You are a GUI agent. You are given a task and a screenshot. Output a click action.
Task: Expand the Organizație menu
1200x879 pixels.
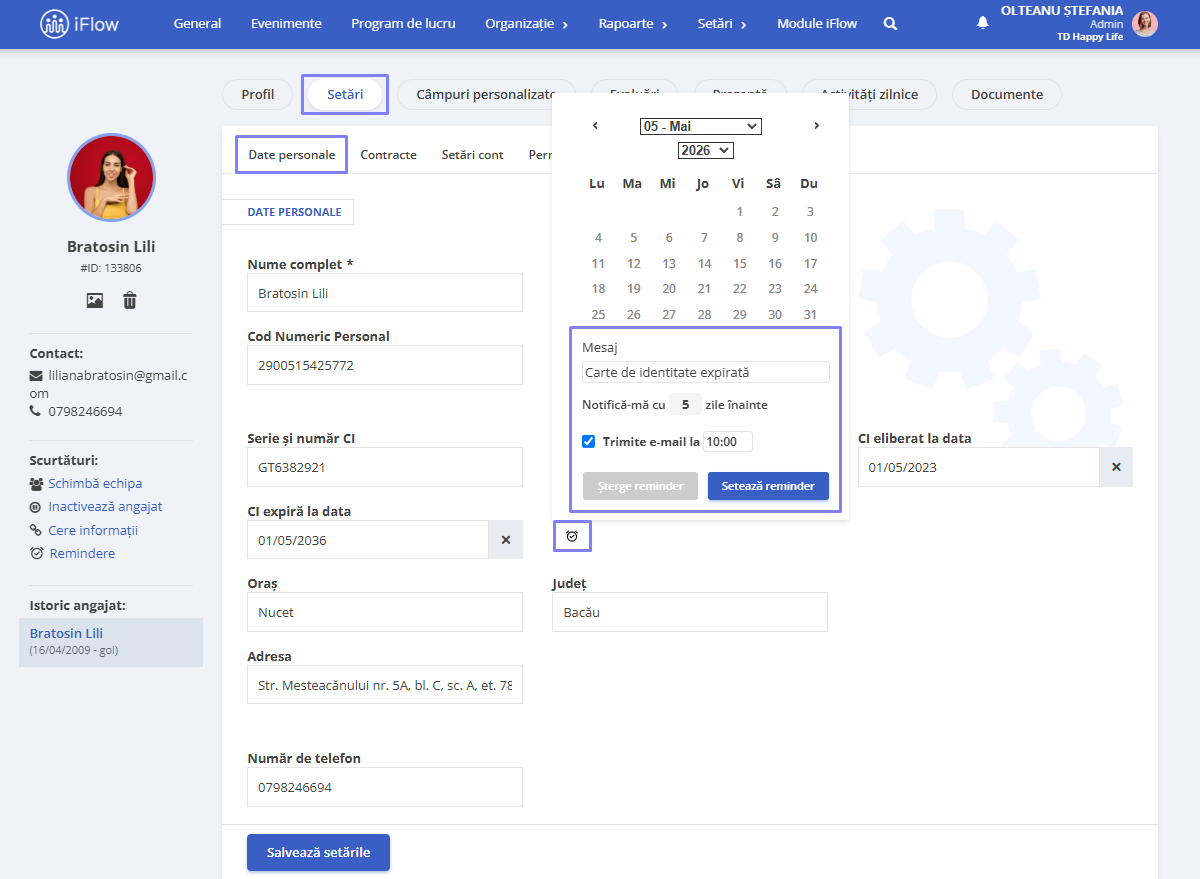click(527, 24)
